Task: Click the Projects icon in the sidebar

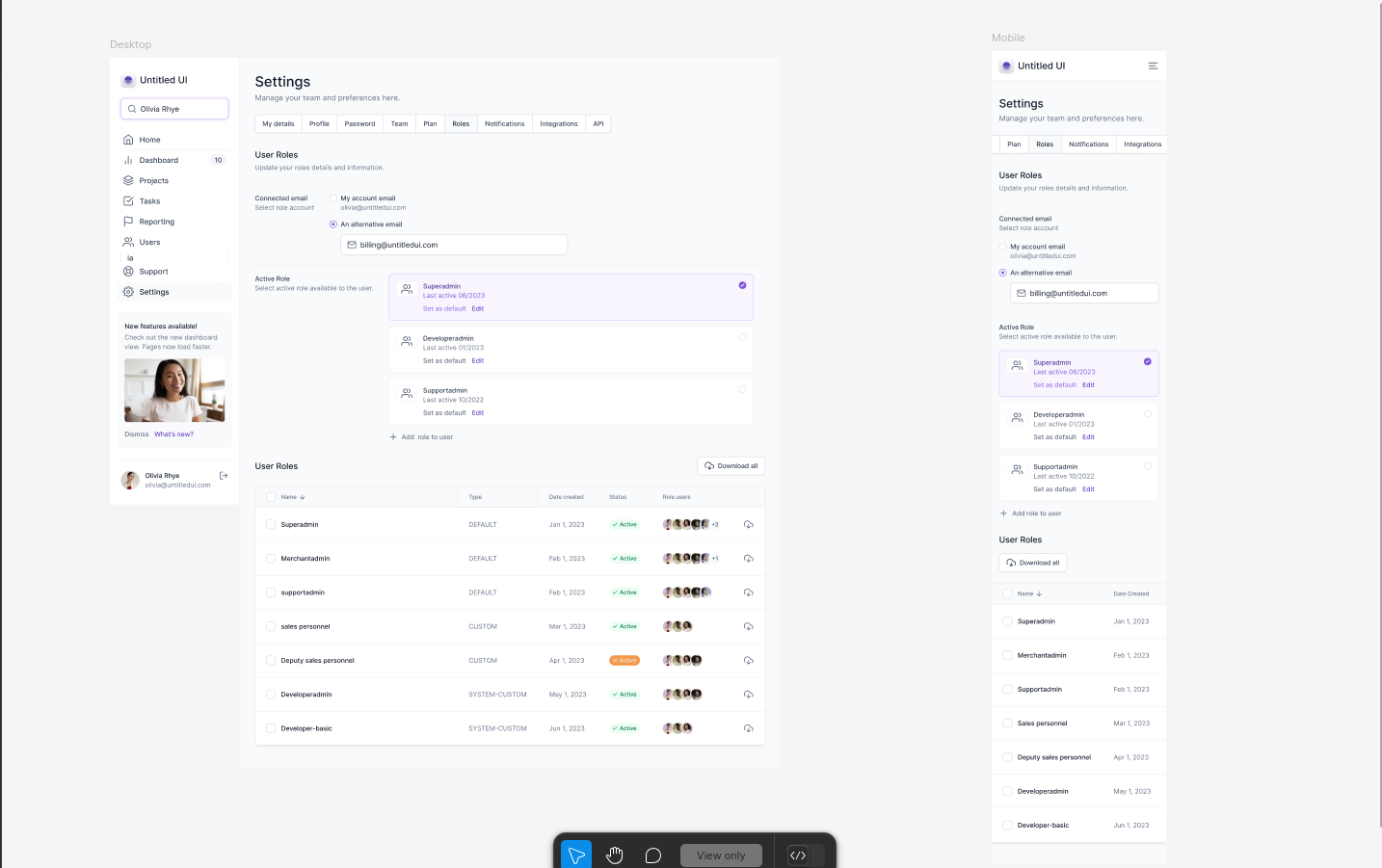Action: click(128, 181)
